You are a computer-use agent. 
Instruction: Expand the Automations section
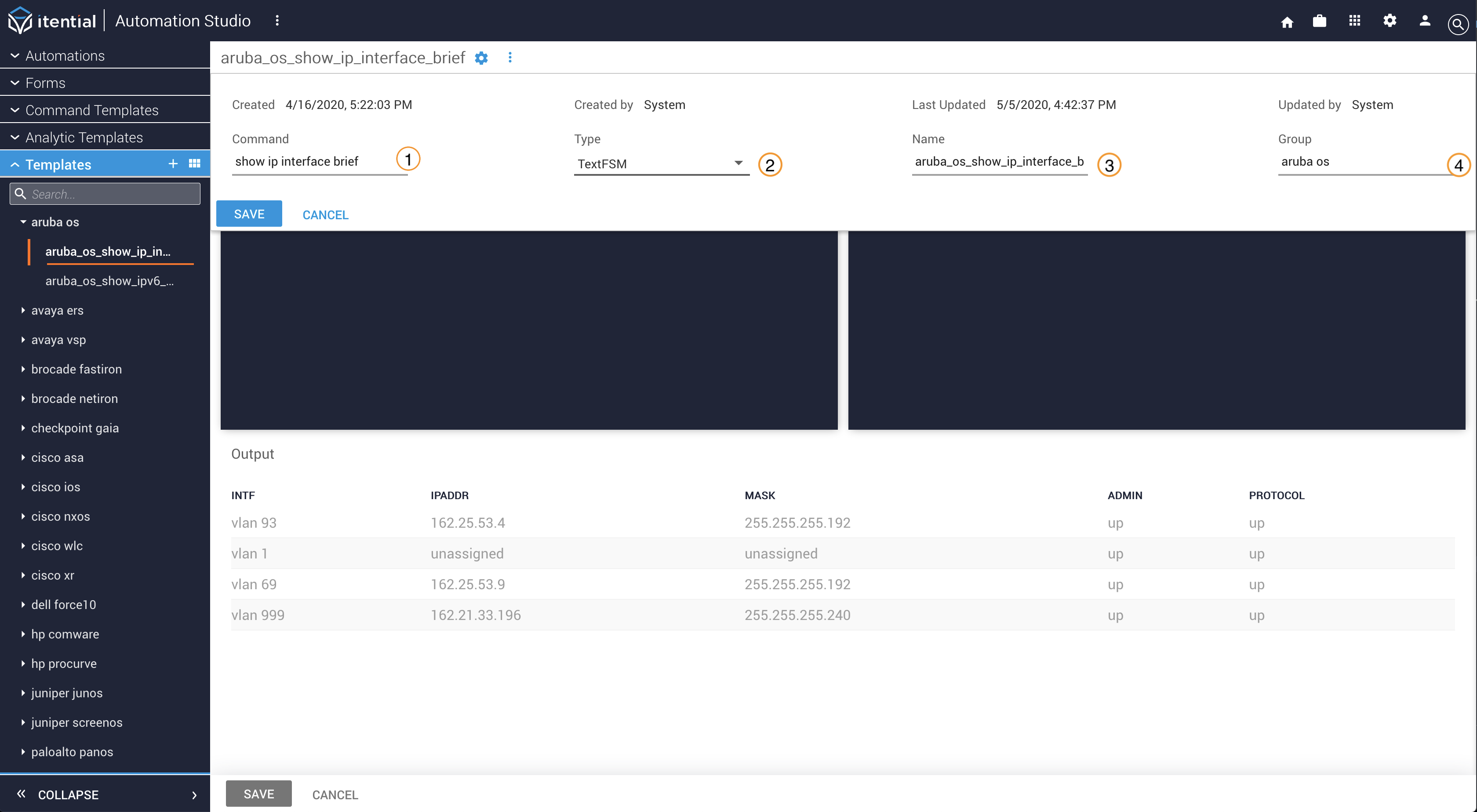105,56
